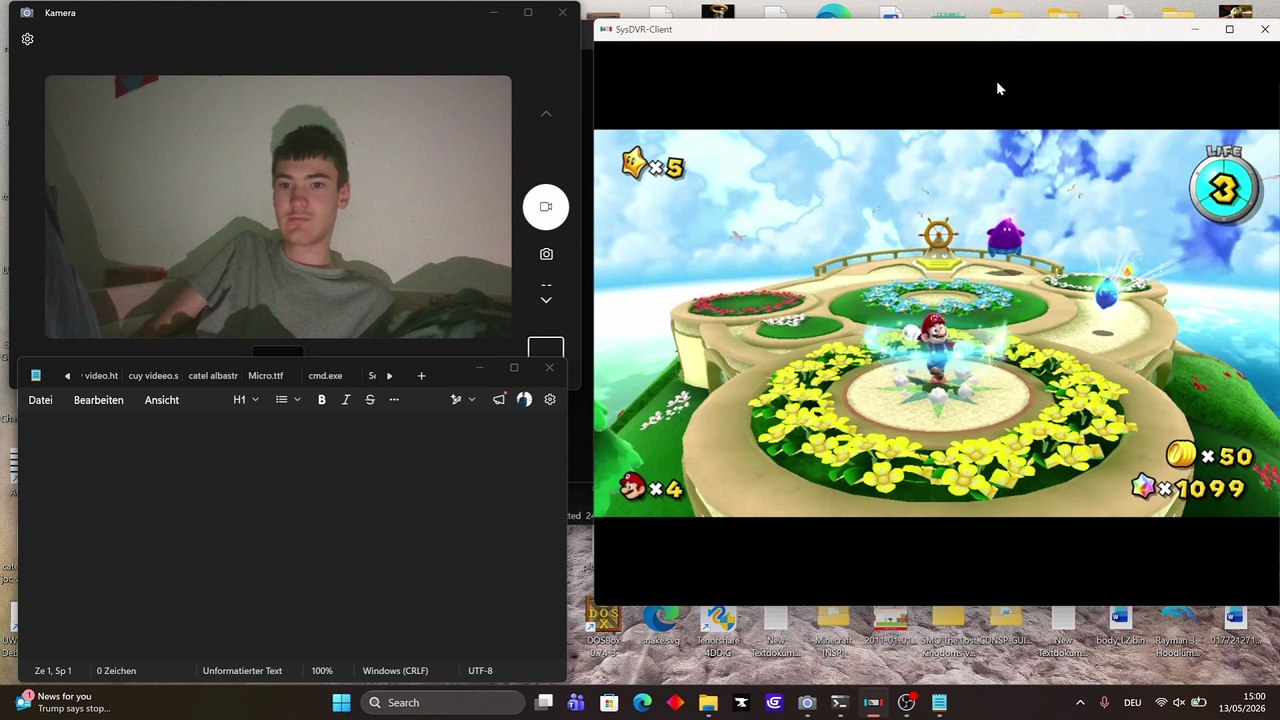Open Windows Start menu
Screen dimensions: 1280x720
coord(341,703)
